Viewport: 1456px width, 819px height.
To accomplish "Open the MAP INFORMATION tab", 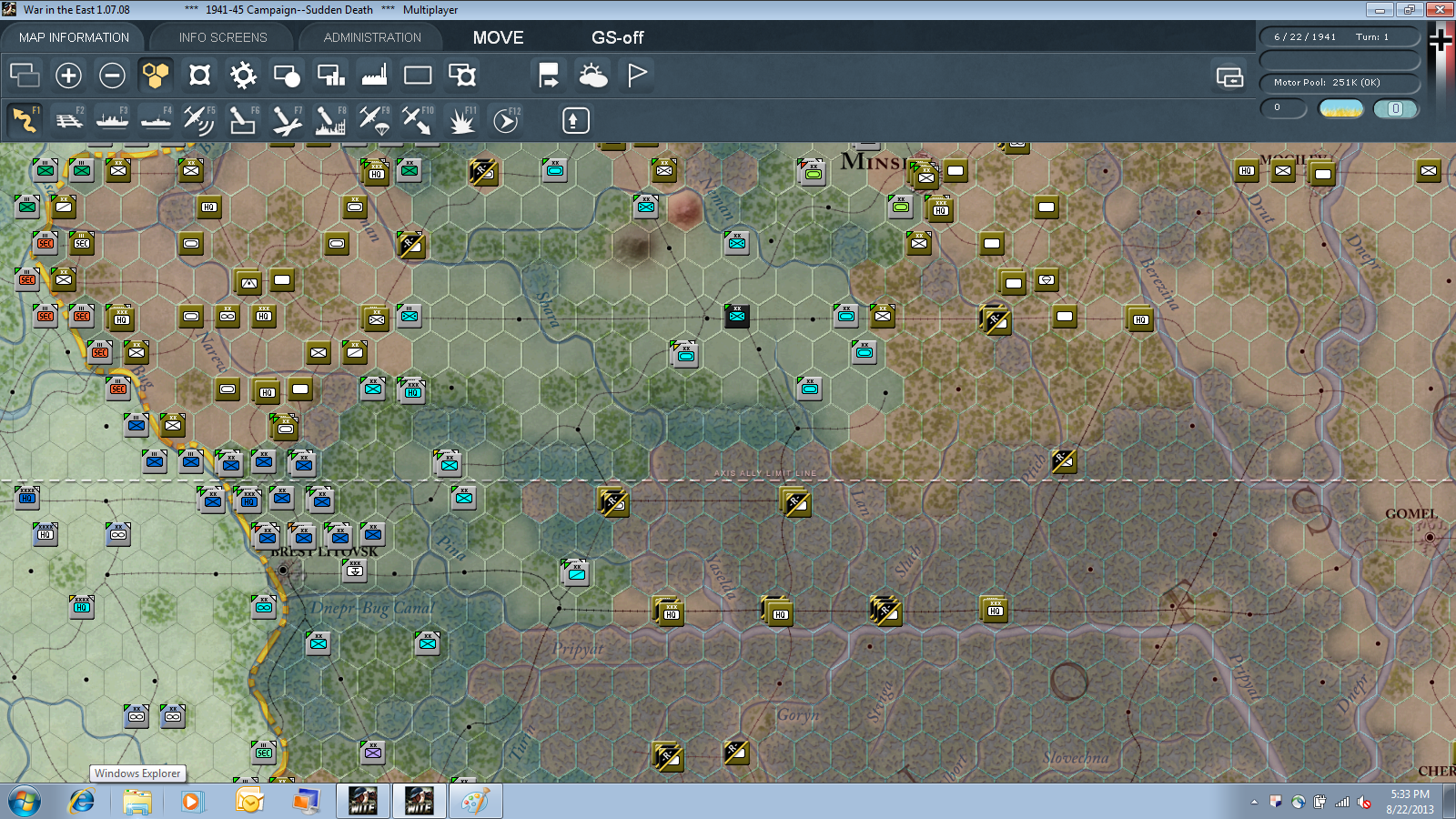I will (74, 37).
